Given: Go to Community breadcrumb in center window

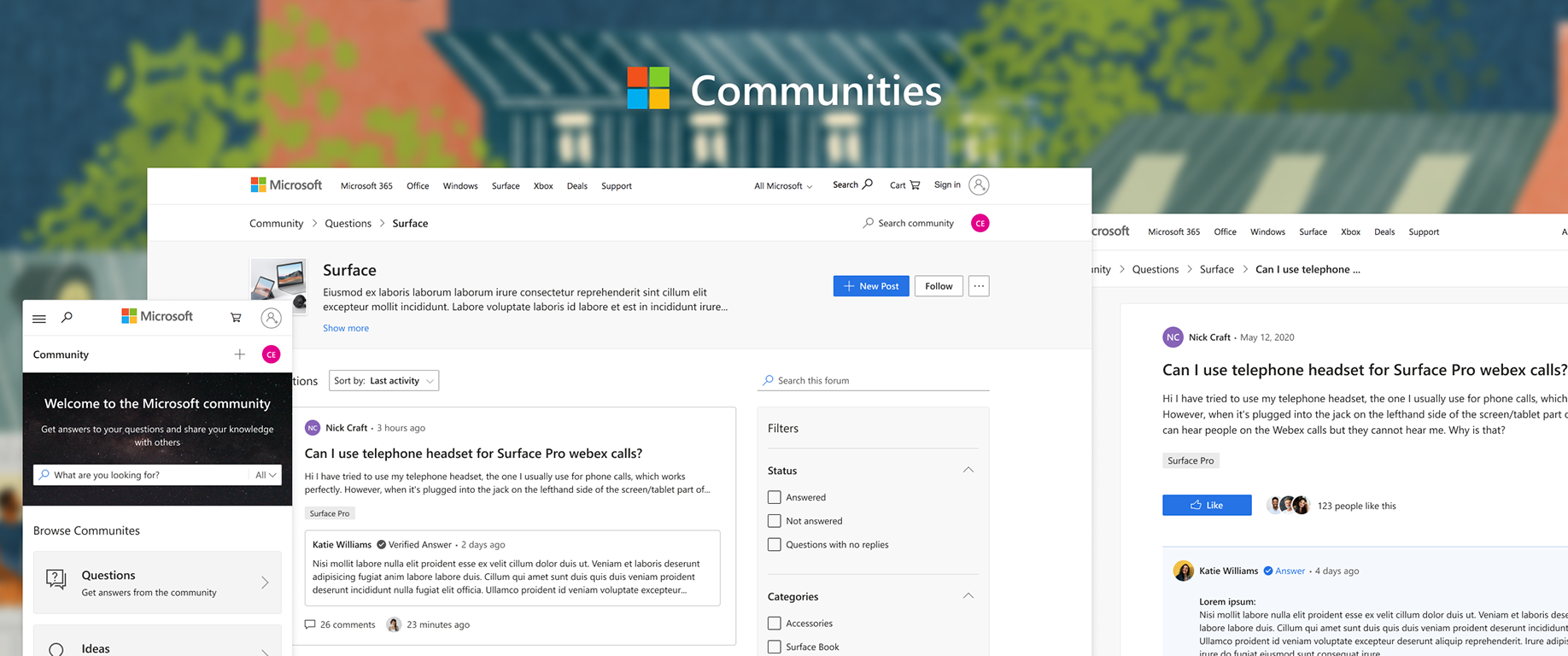Looking at the screenshot, I should (276, 223).
